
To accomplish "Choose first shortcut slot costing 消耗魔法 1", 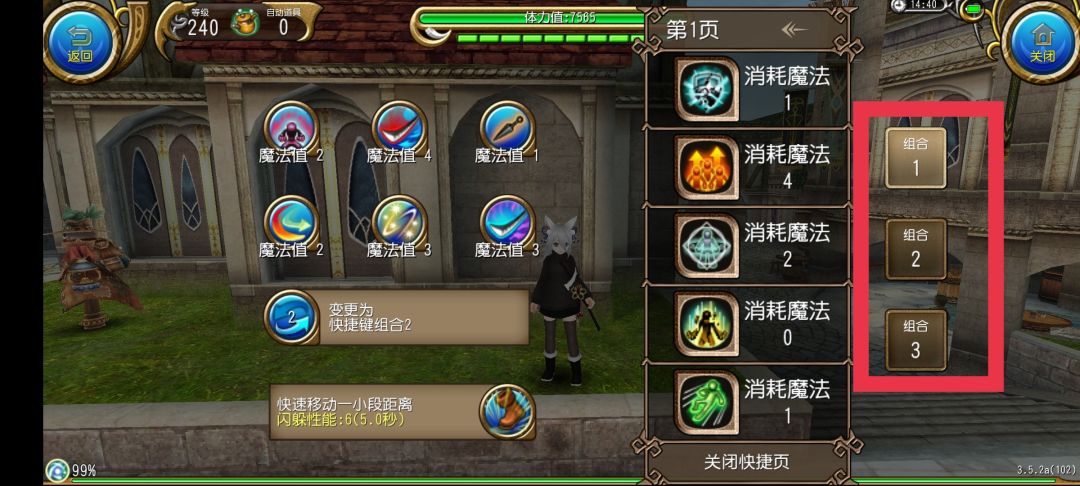I will pyautogui.click(x=747, y=89).
